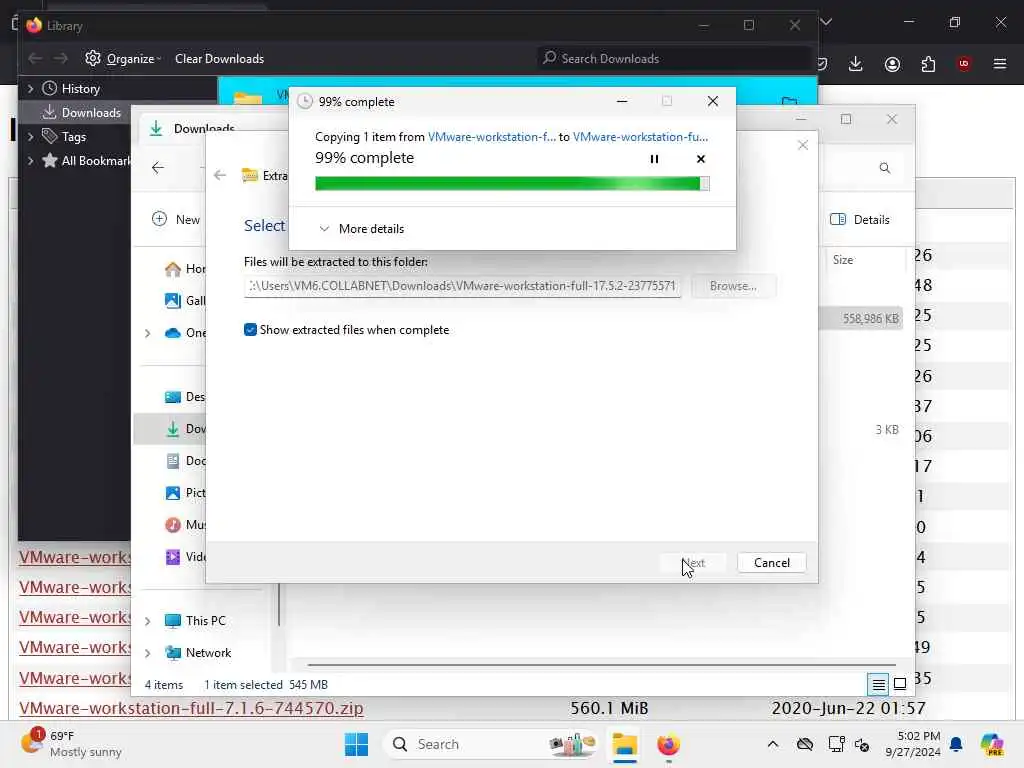Open Desktop in Explorer sidebar

(x=185, y=396)
